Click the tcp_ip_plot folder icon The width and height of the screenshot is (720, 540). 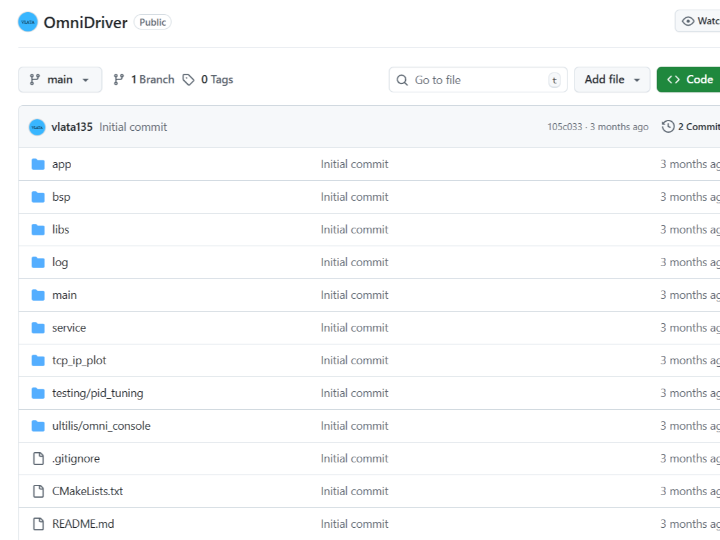coord(38,360)
